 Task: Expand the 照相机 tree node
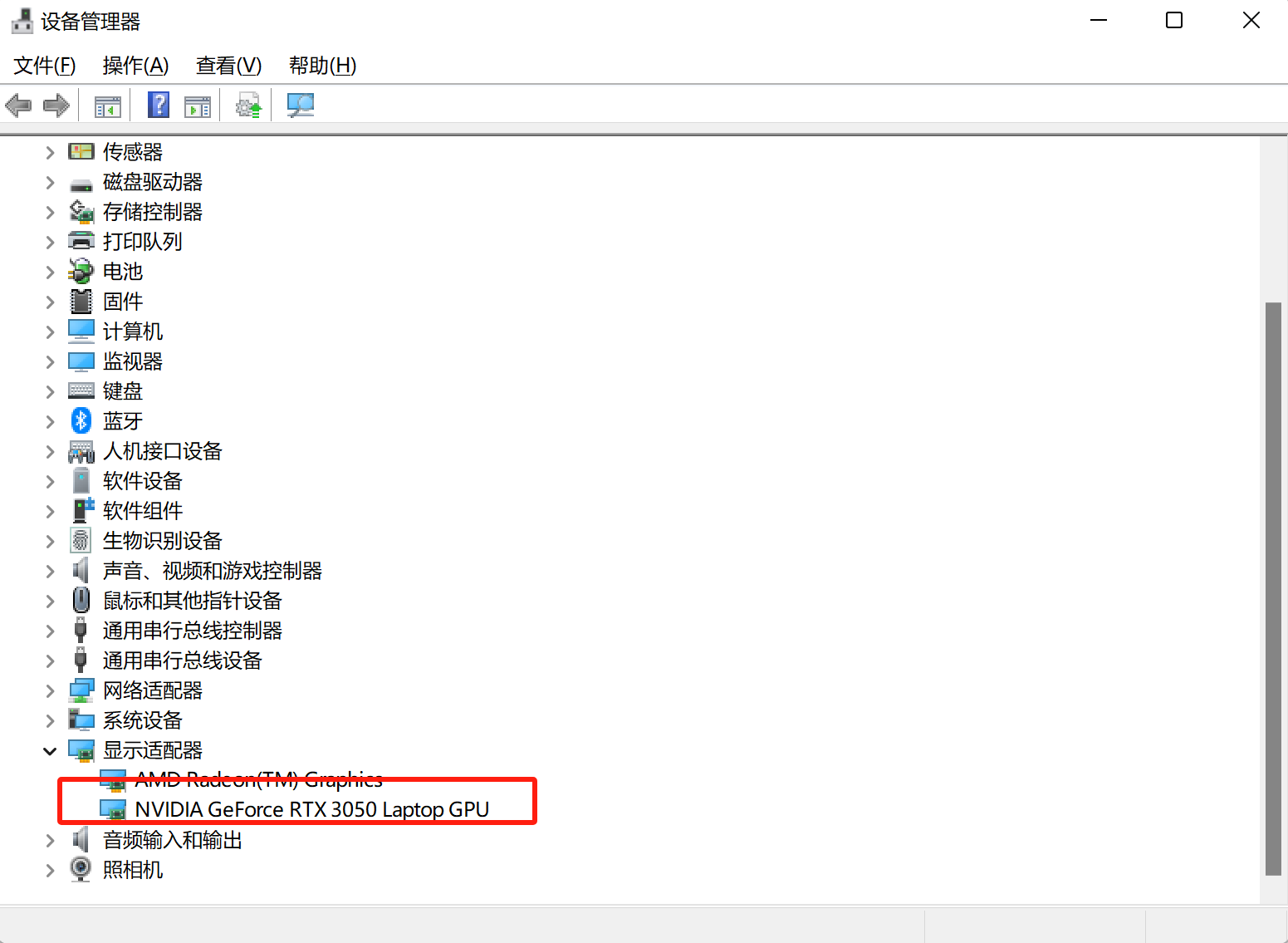tap(50, 870)
